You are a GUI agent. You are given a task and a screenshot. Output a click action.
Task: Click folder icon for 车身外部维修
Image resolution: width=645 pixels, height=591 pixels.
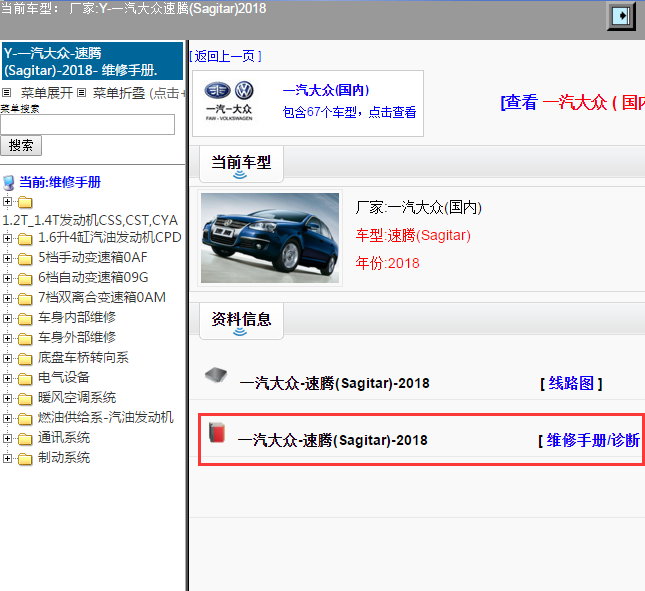tap(25, 339)
